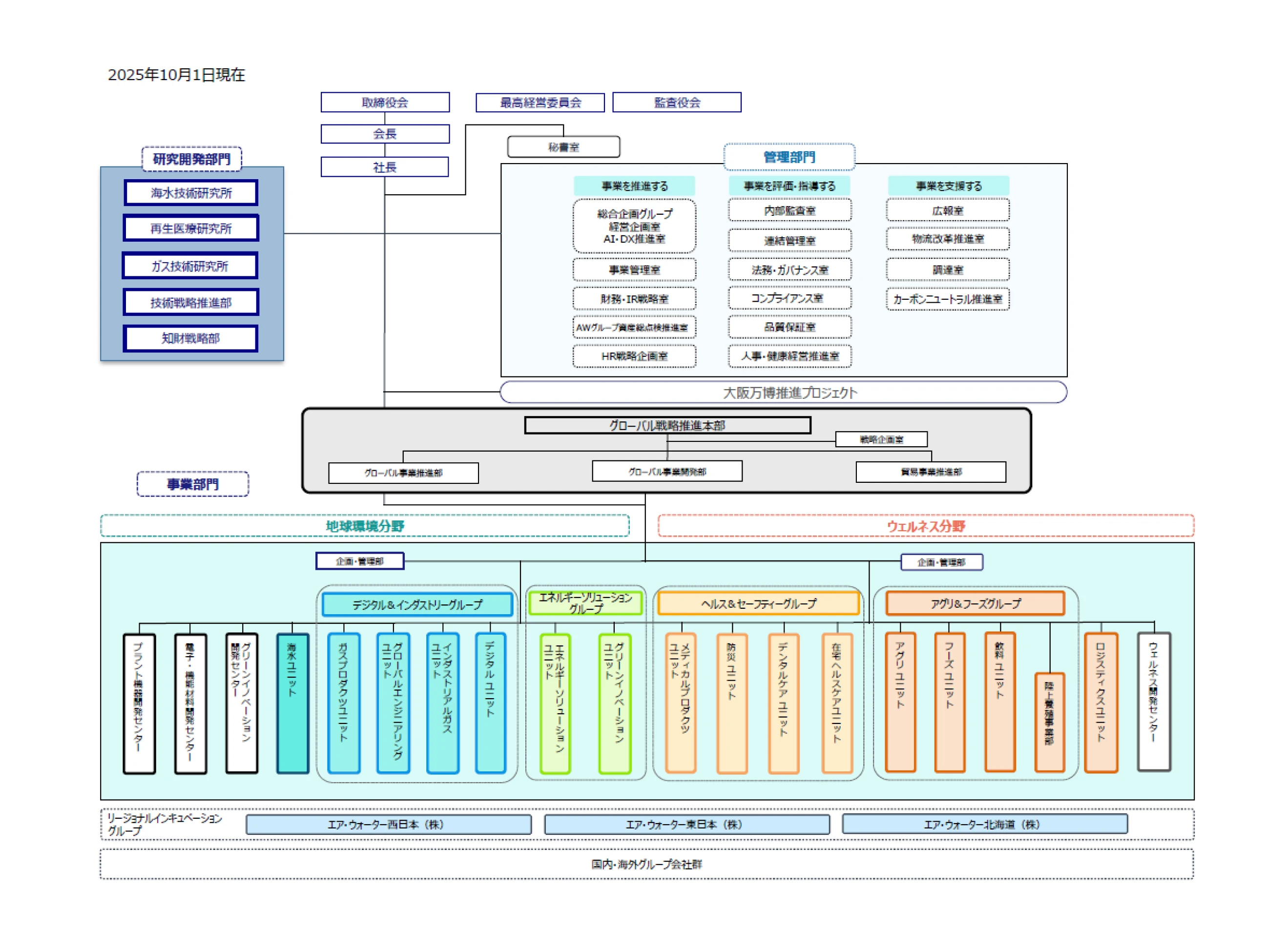
Task: Select デジタル&インダストリーグループ box
Action: [416, 604]
